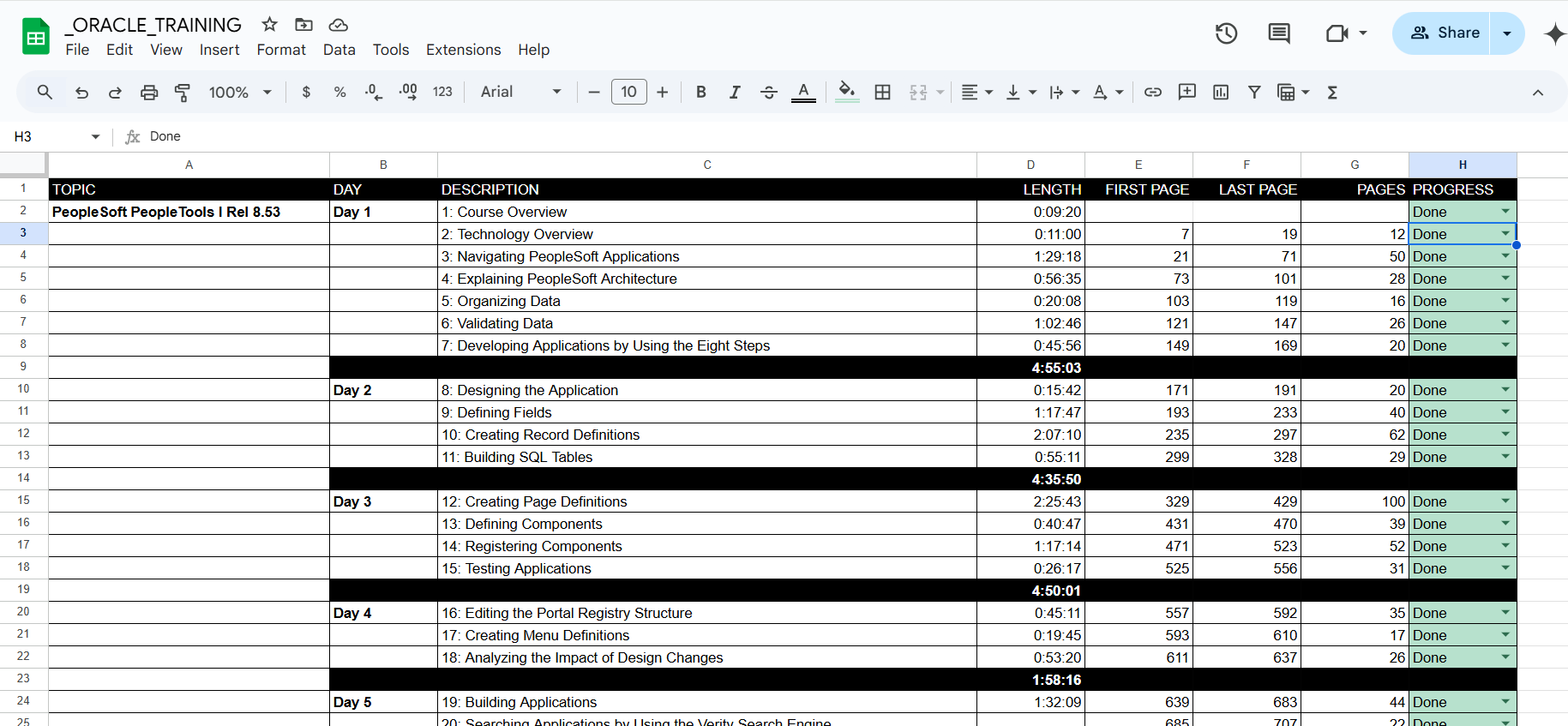
Task: Open the Edit menu
Action: pyautogui.click(x=119, y=50)
